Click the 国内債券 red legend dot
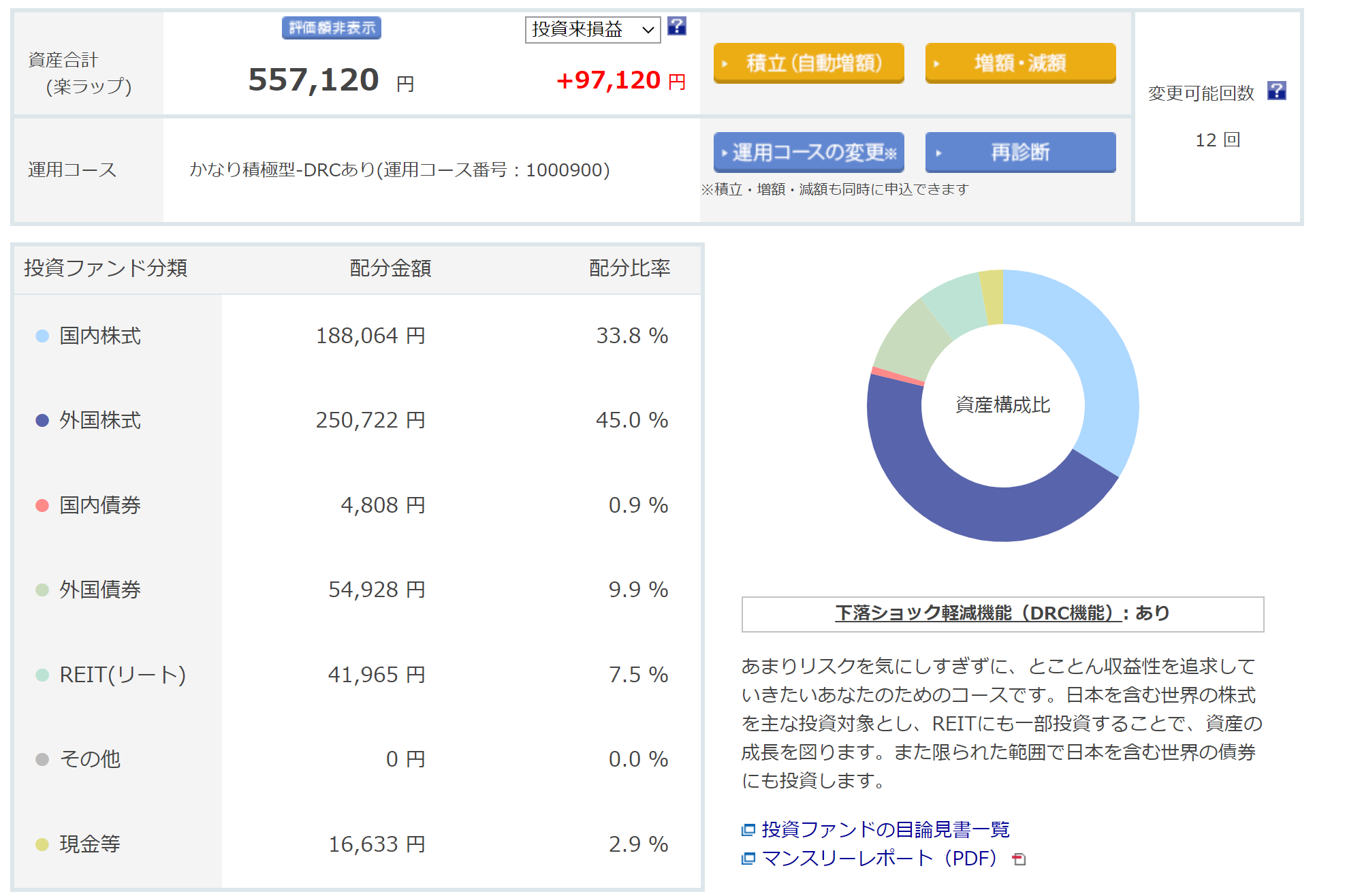Image resolution: width=1362 pixels, height=896 pixels. pos(42,505)
